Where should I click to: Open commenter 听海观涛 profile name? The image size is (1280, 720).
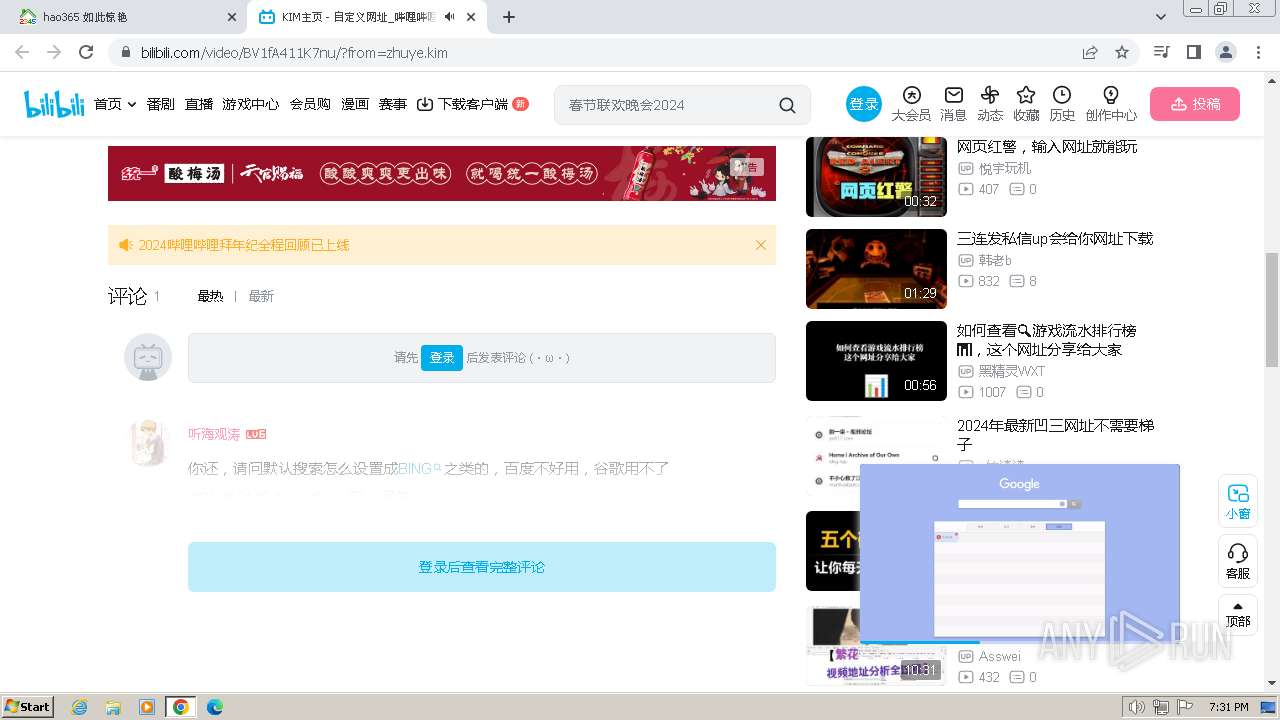[214, 434]
